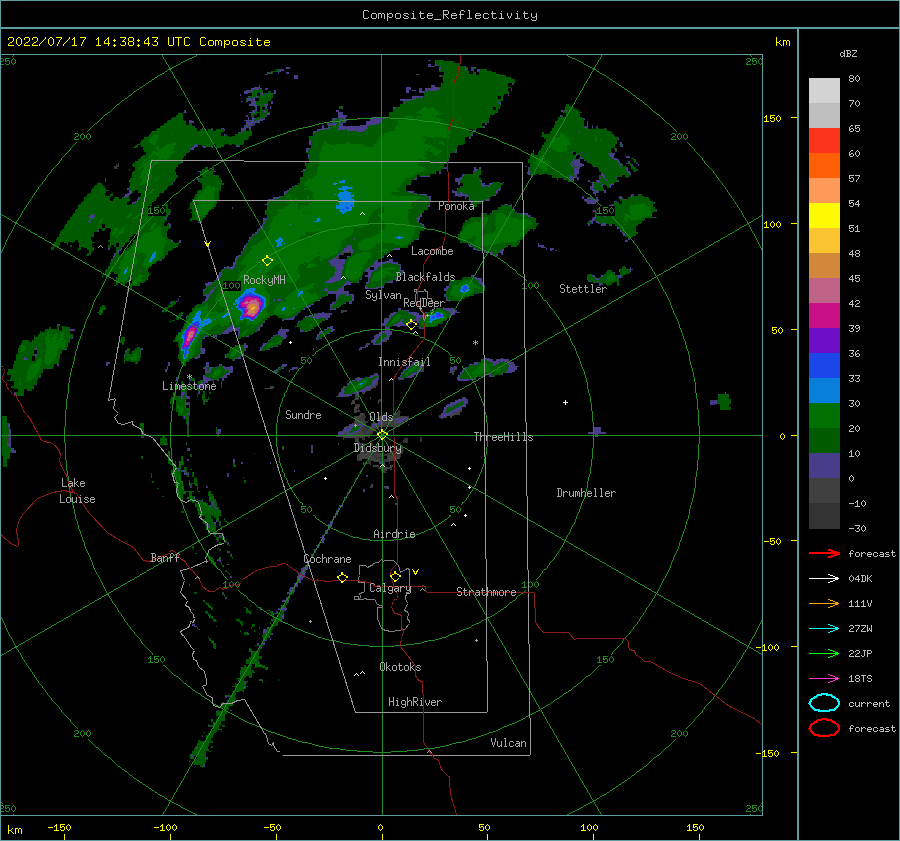Select the red 65 dBZ color swatch
This screenshot has height=841, width=900.
point(824,141)
